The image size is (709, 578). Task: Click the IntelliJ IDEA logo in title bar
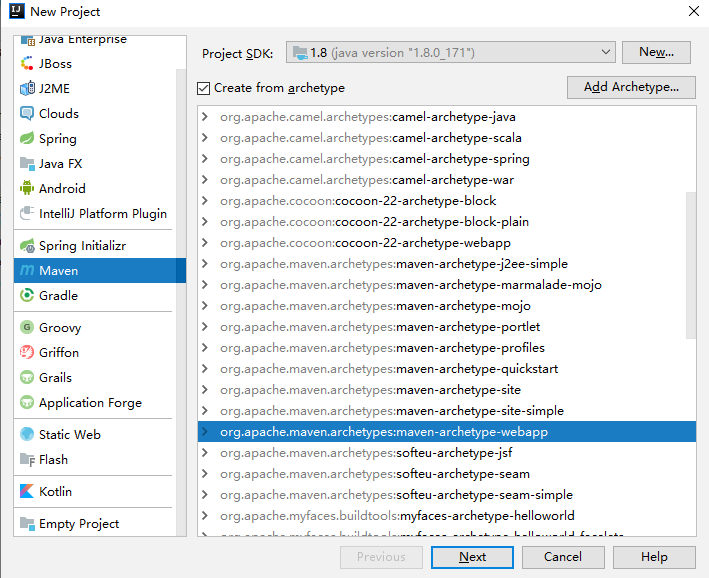coord(17,11)
